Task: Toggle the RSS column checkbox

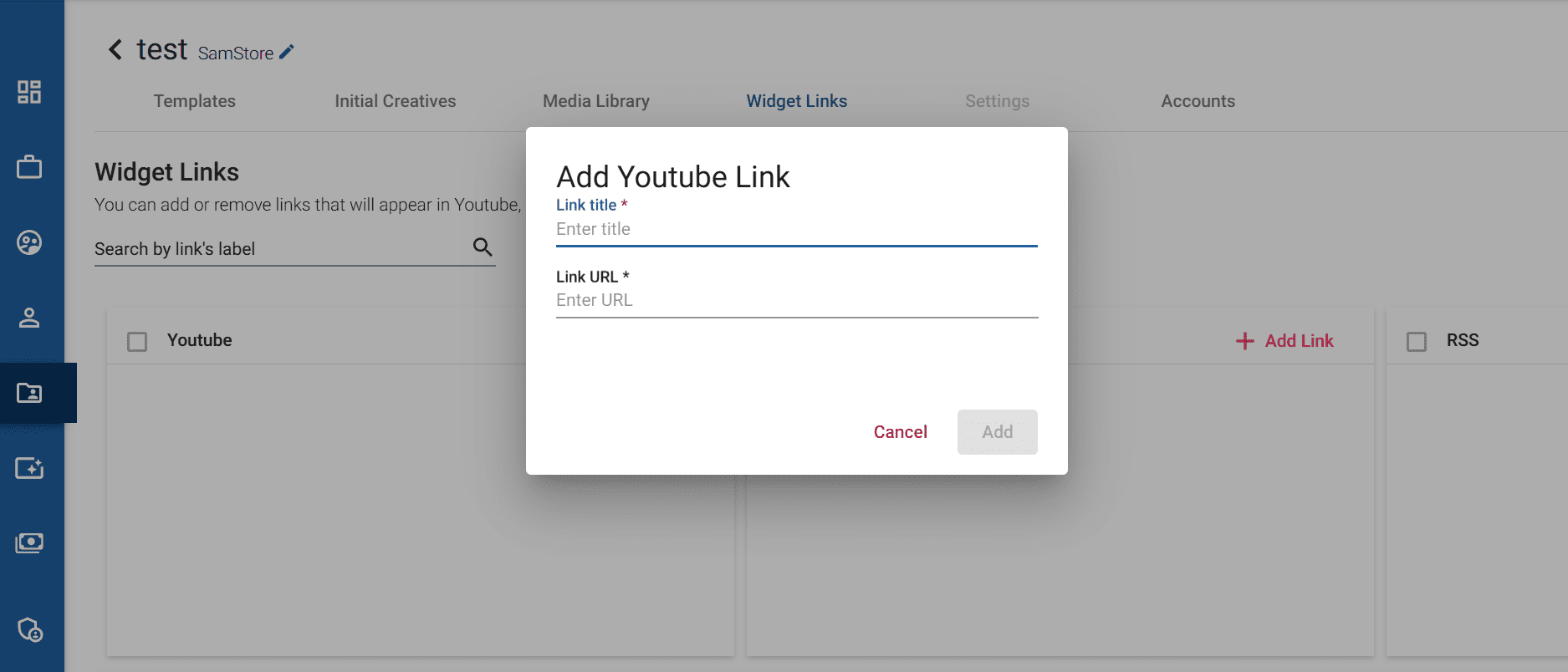Action: coord(1416,341)
